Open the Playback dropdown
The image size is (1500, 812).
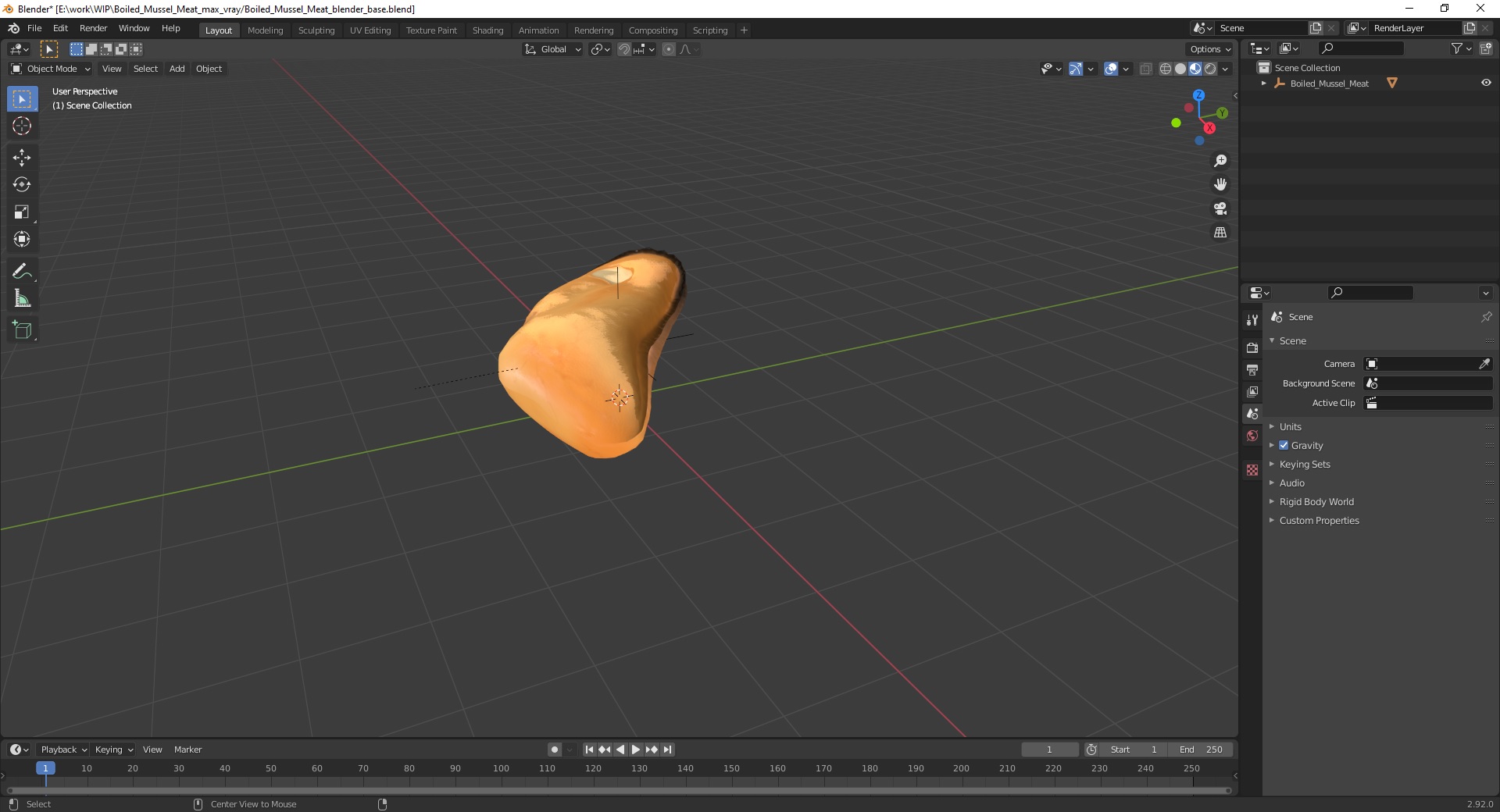(x=63, y=750)
